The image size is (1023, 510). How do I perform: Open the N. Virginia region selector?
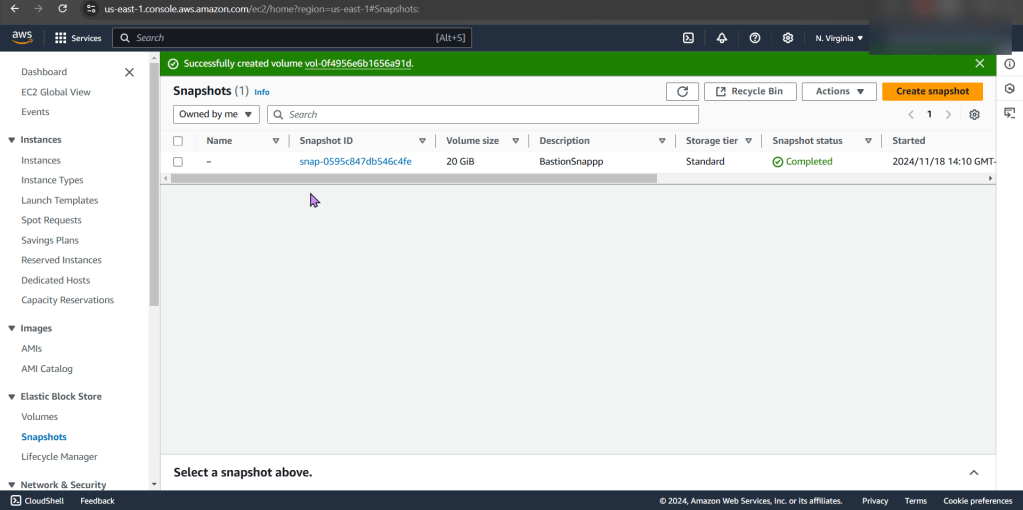pyautogui.click(x=838, y=38)
